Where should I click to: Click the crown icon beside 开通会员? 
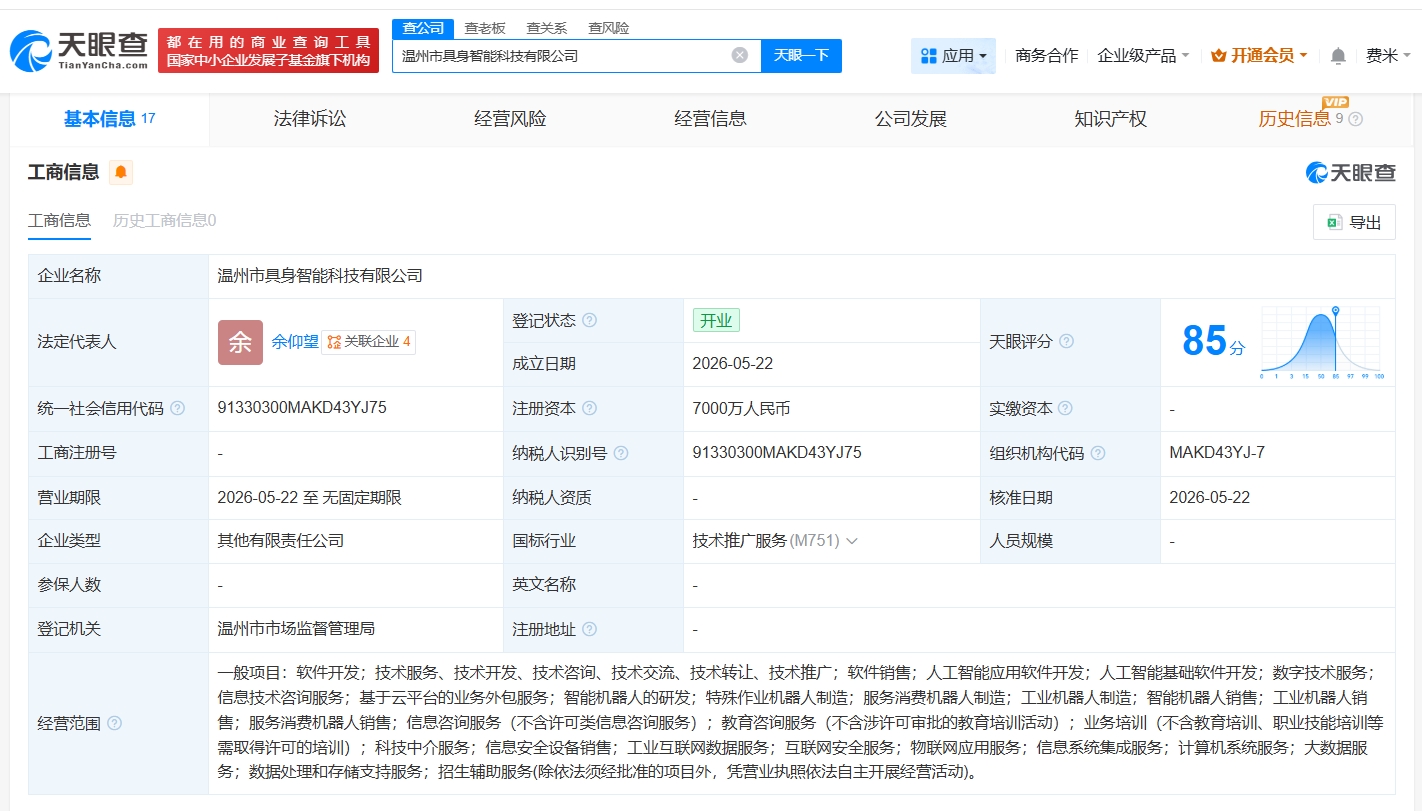(1218, 56)
